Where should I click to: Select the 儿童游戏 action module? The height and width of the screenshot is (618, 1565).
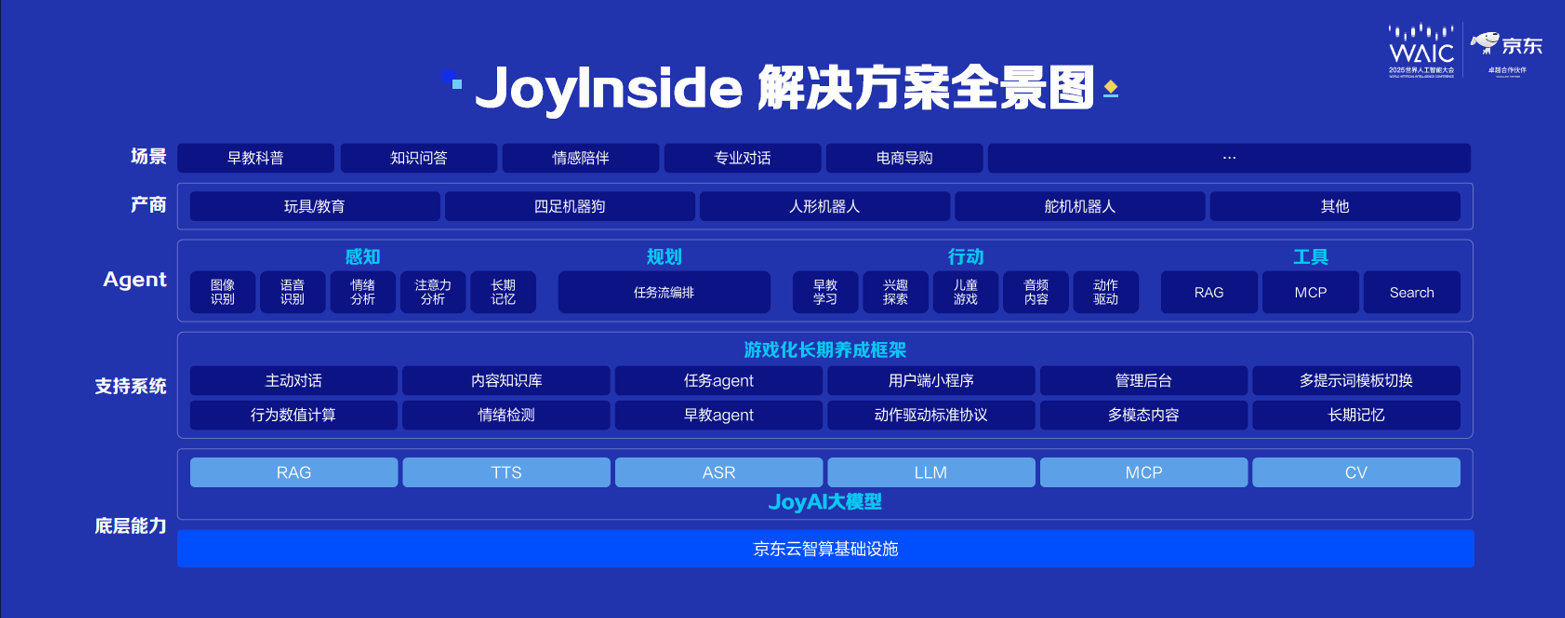pos(966,291)
